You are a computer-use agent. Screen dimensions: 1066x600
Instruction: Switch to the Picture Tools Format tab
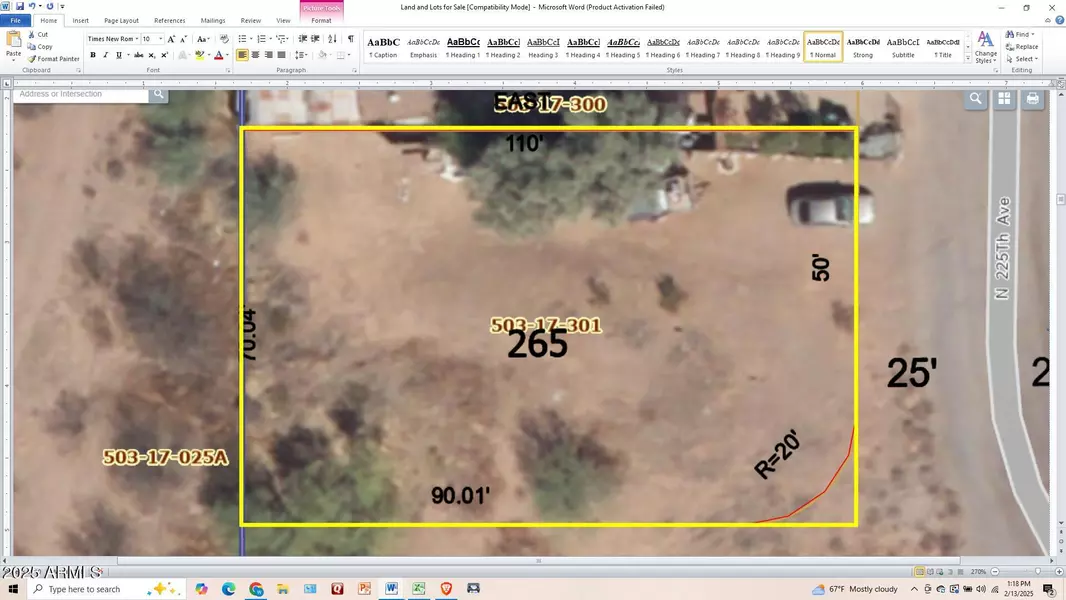pos(321,20)
